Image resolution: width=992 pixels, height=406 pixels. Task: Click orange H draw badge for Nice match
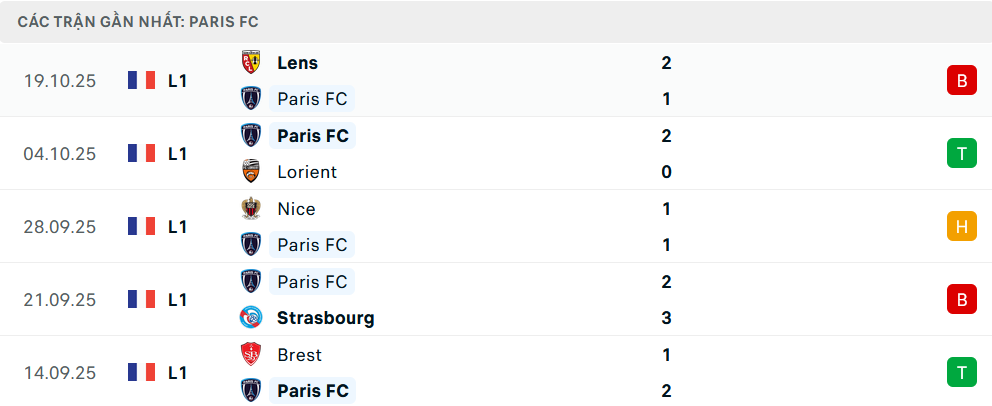961,227
